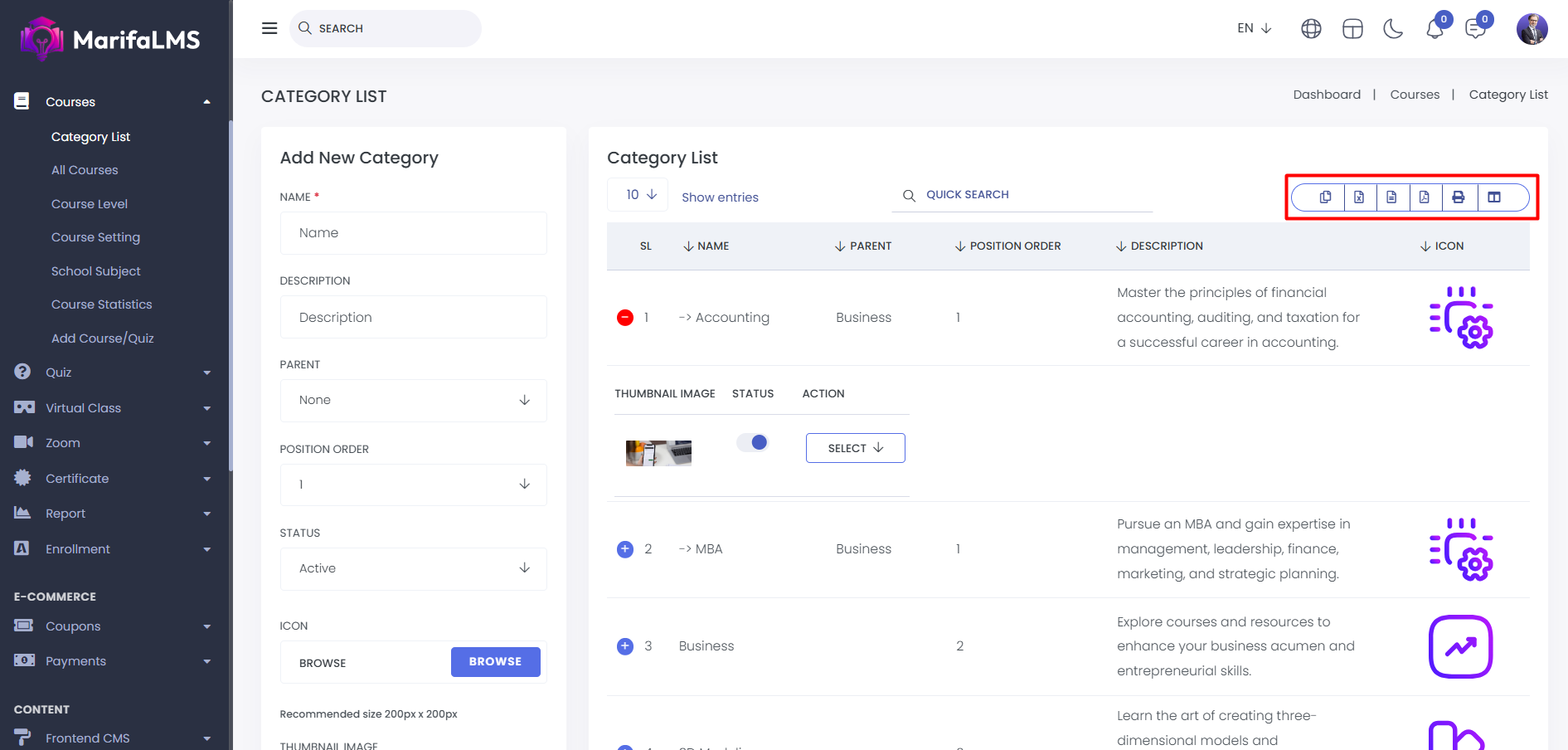The height and width of the screenshot is (750, 1568).
Task: Open the notifications bell
Action: pyautogui.click(x=1435, y=29)
